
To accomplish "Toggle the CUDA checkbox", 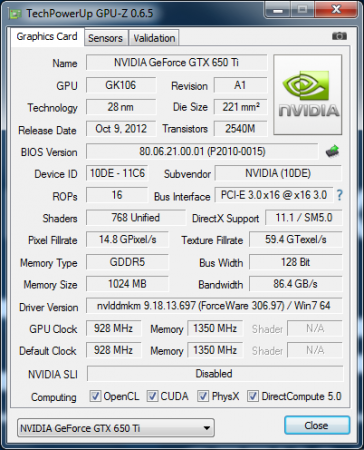I will 152,396.
